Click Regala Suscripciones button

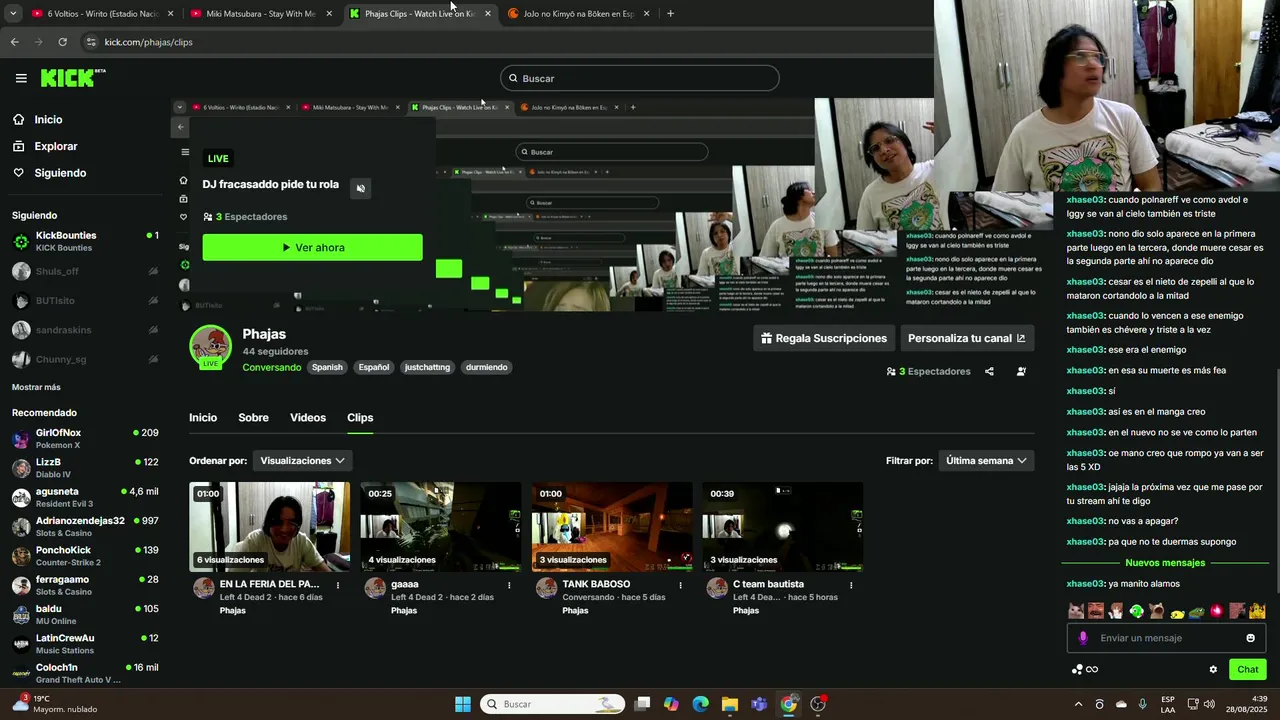tap(823, 338)
